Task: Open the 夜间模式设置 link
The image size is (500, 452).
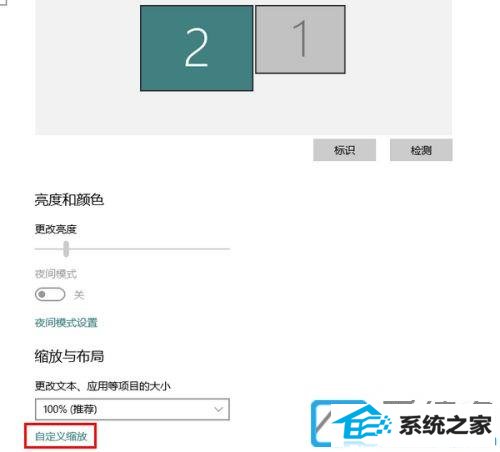Action: pos(66,323)
